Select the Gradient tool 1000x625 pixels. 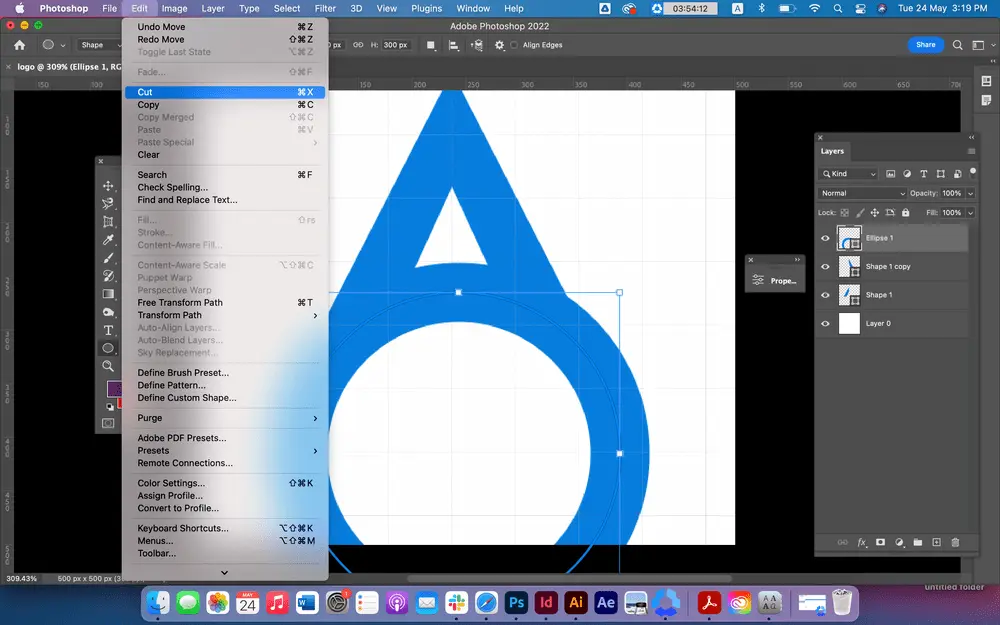coord(109,294)
